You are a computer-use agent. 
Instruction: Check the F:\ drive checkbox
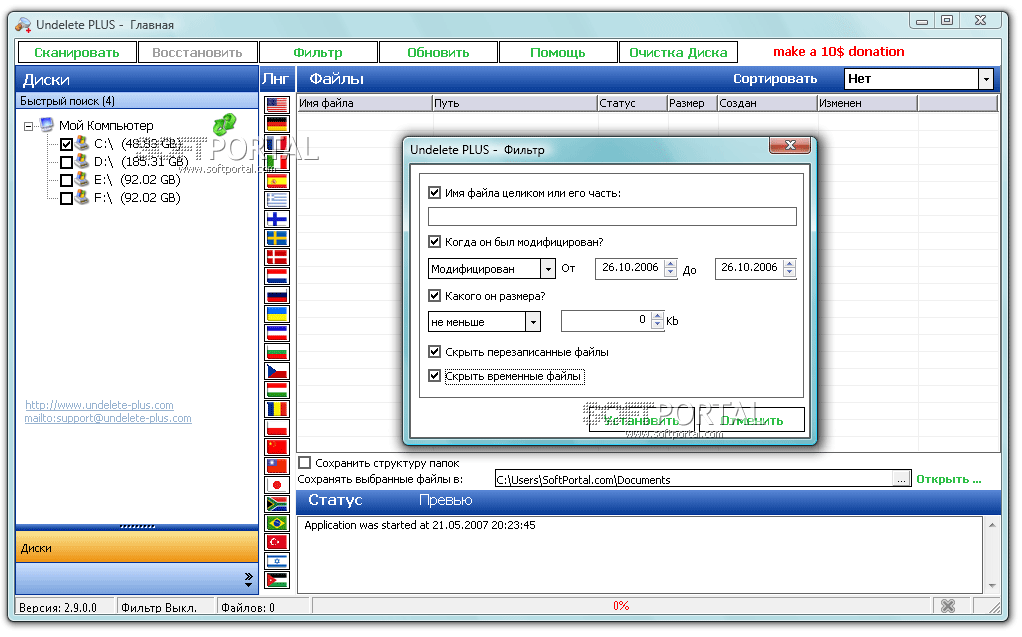click(x=66, y=199)
